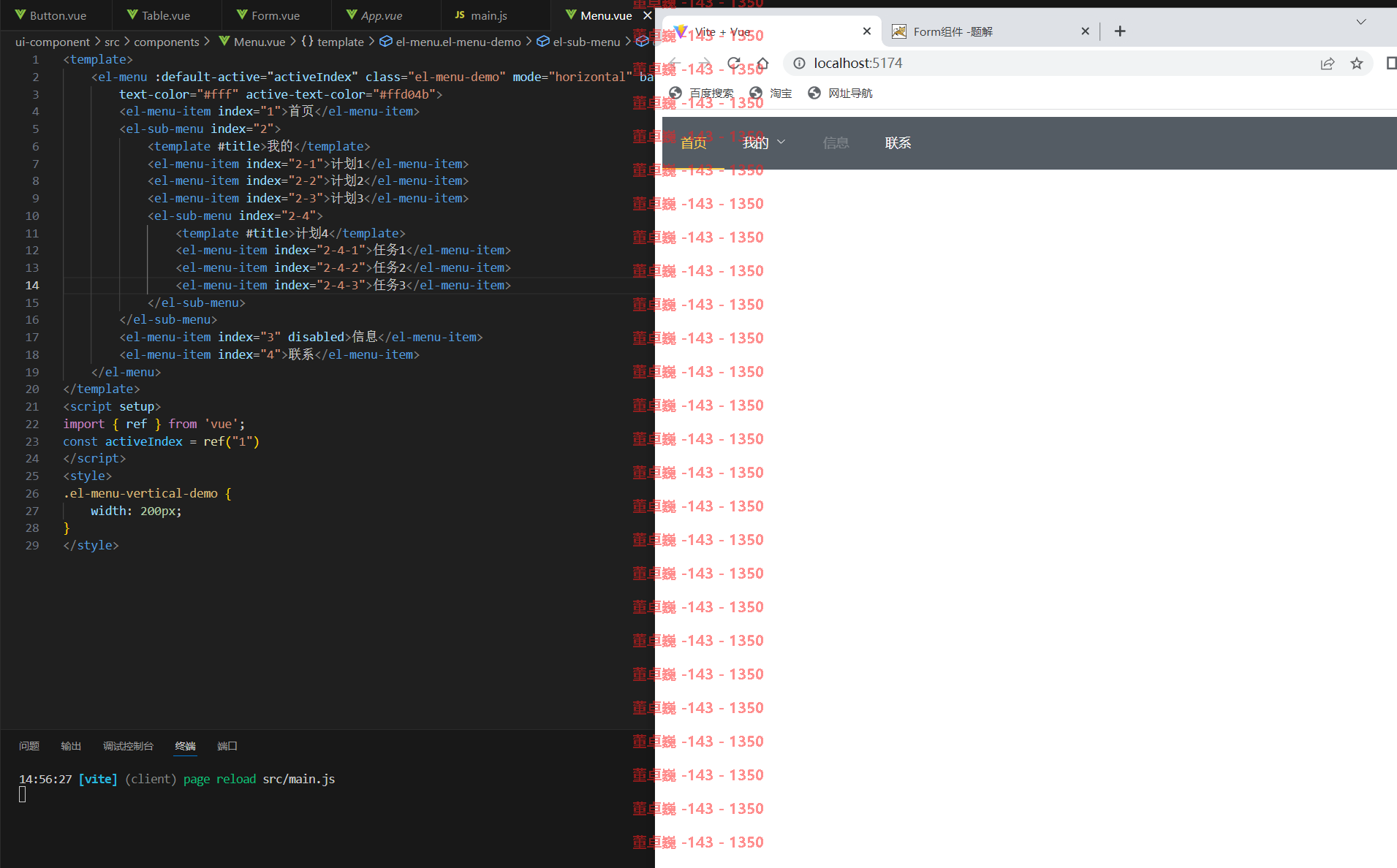The height and width of the screenshot is (868, 1397).
Task: Click the main.js tab JS icon
Action: pos(460,15)
